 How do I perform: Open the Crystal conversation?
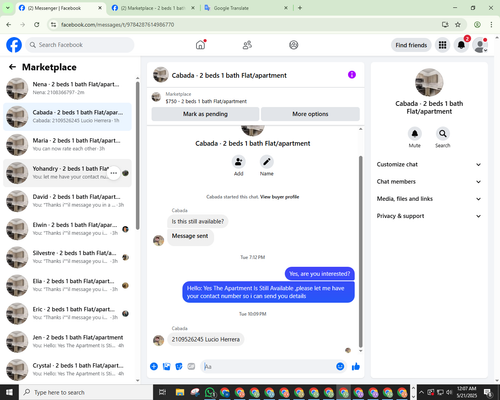tap(67, 370)
